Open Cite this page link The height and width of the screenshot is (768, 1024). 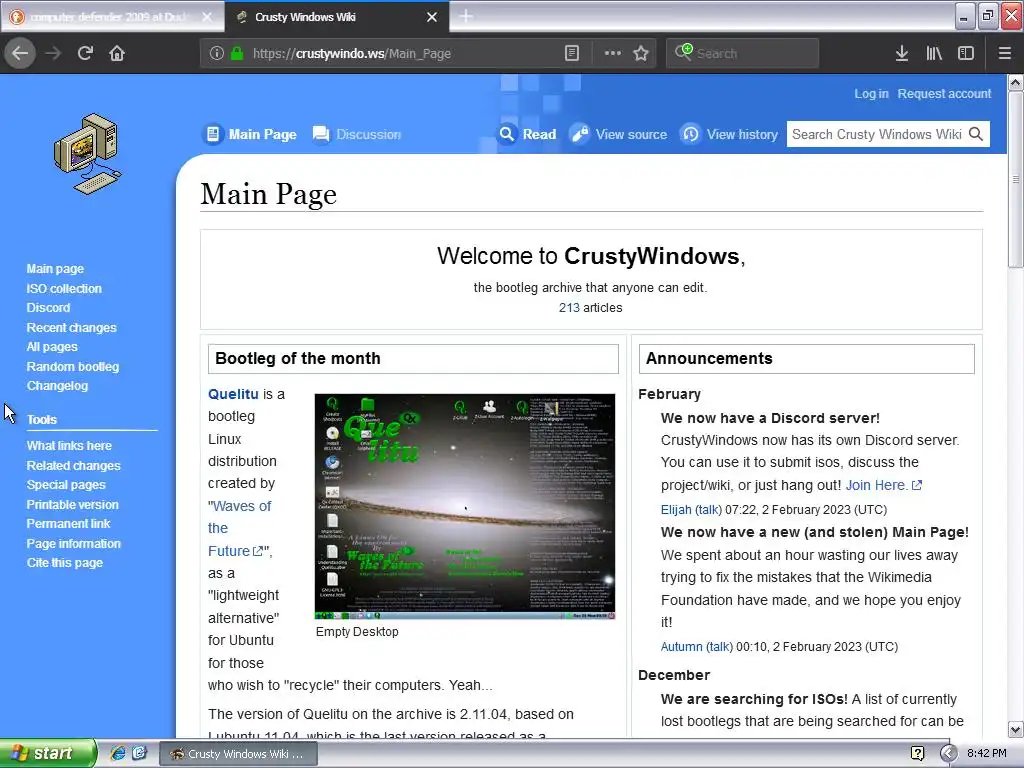coord(65,562)
